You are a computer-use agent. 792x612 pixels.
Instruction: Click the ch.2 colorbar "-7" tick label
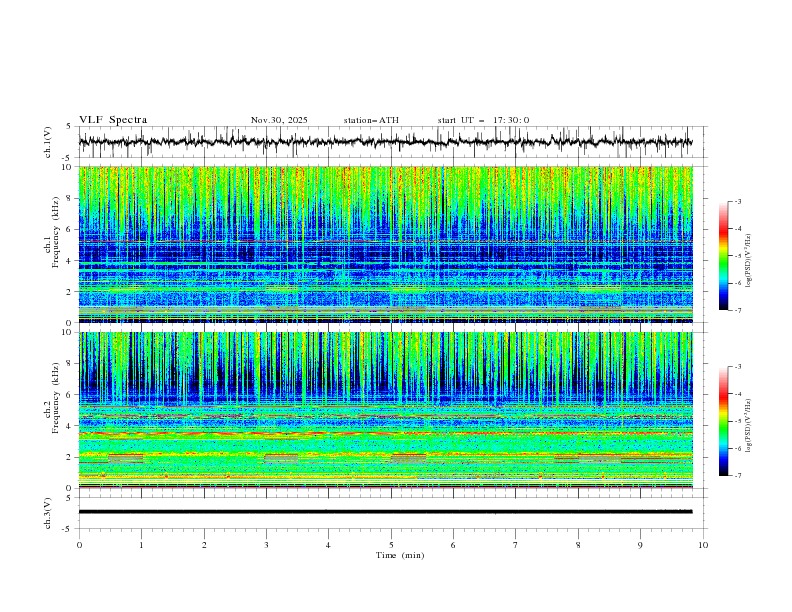(x=738, y=475)
